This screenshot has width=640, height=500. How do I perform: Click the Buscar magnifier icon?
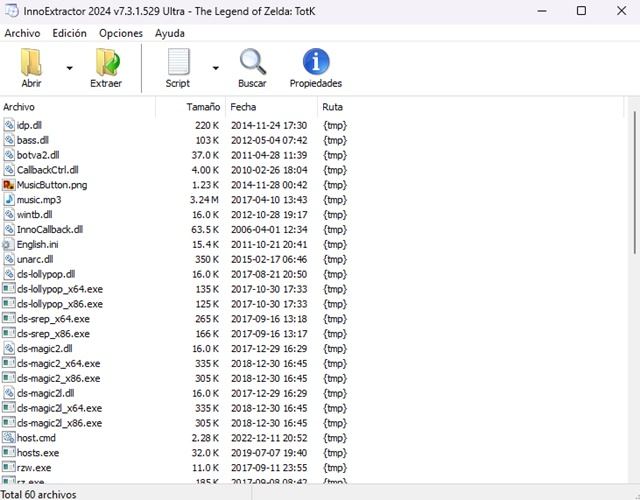point(253,62)
